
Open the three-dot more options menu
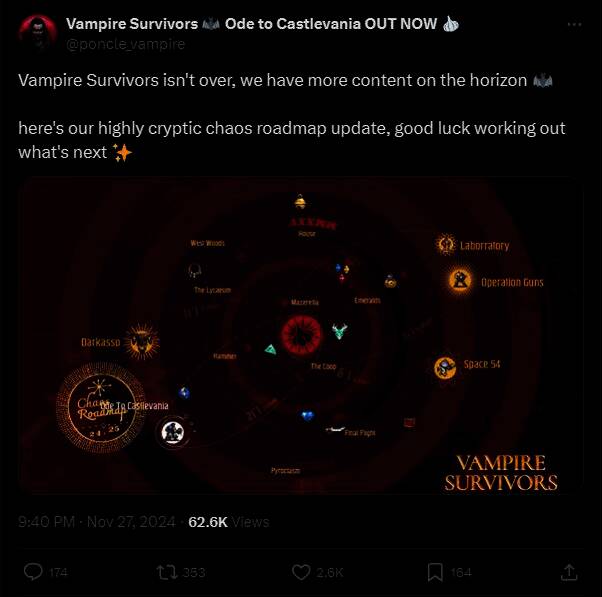coord(574,25)
